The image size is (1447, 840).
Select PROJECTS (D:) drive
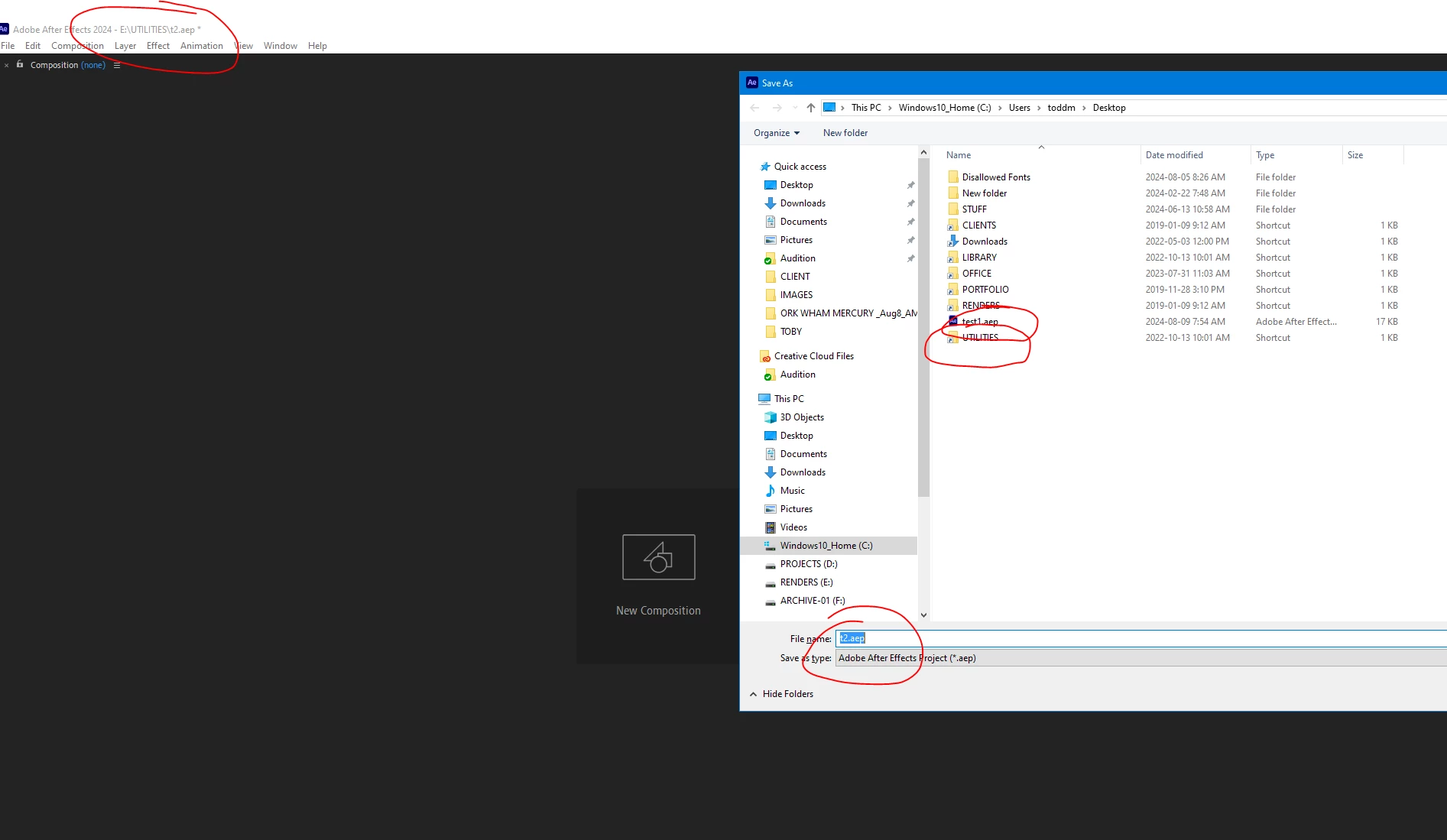[809, 564]
